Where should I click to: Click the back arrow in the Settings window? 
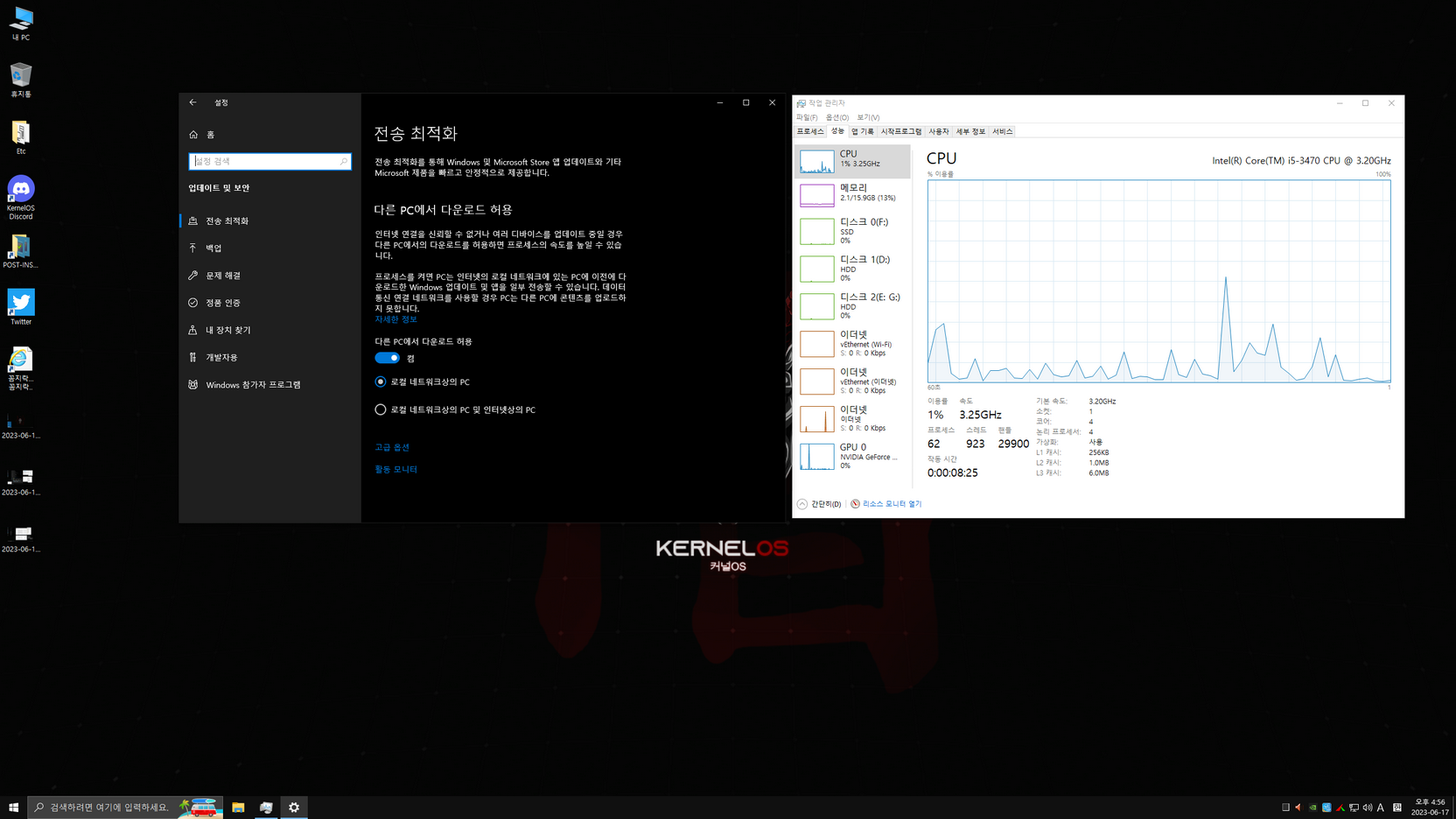pyautogui.click(x=192, y=102)
